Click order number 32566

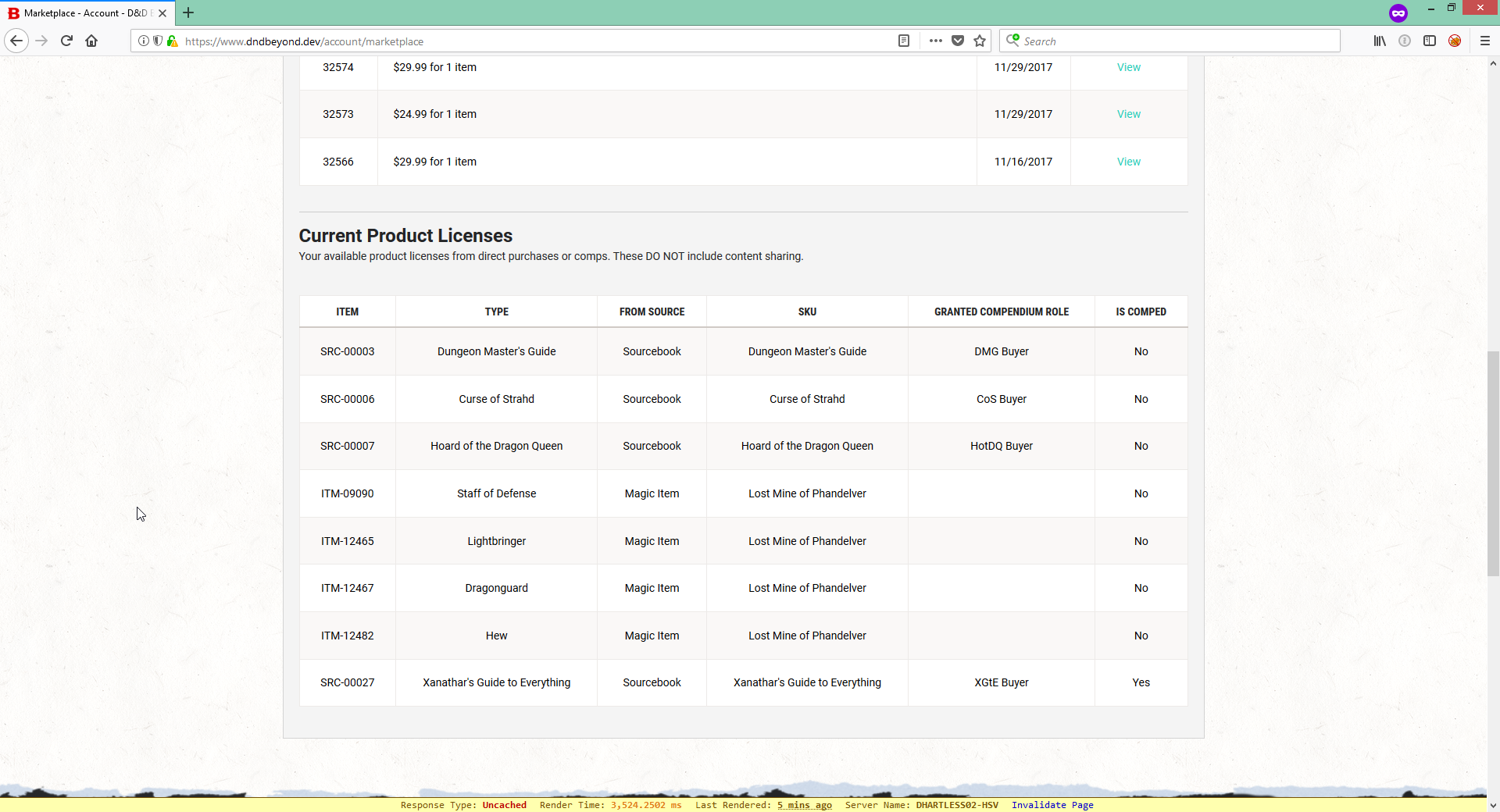pos(337,162)
